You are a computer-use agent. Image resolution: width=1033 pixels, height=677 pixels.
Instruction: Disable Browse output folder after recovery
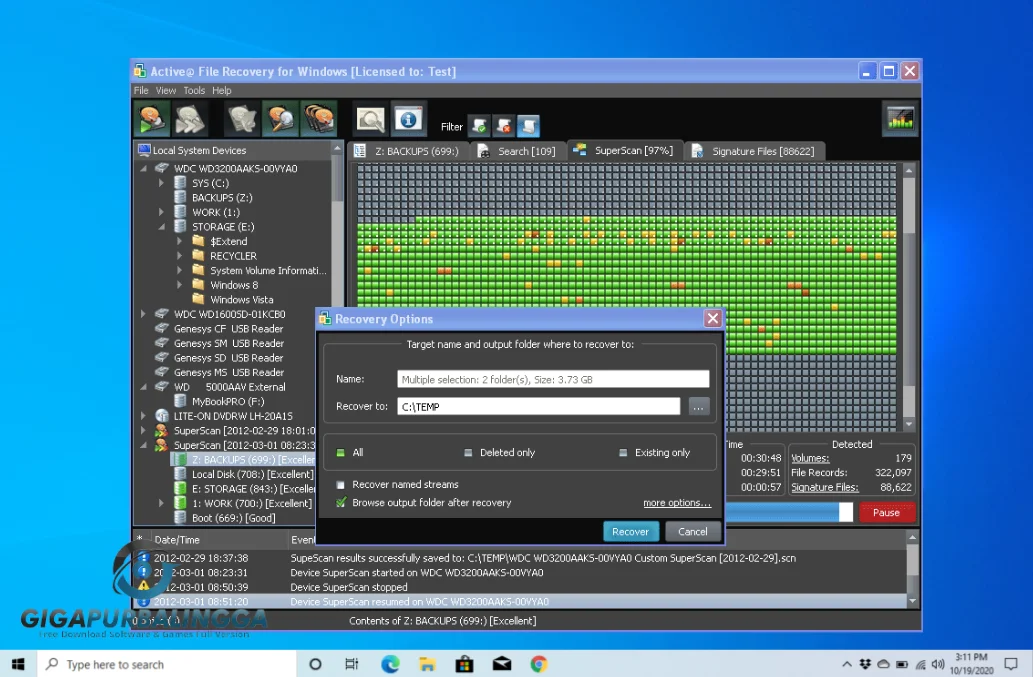341,503
